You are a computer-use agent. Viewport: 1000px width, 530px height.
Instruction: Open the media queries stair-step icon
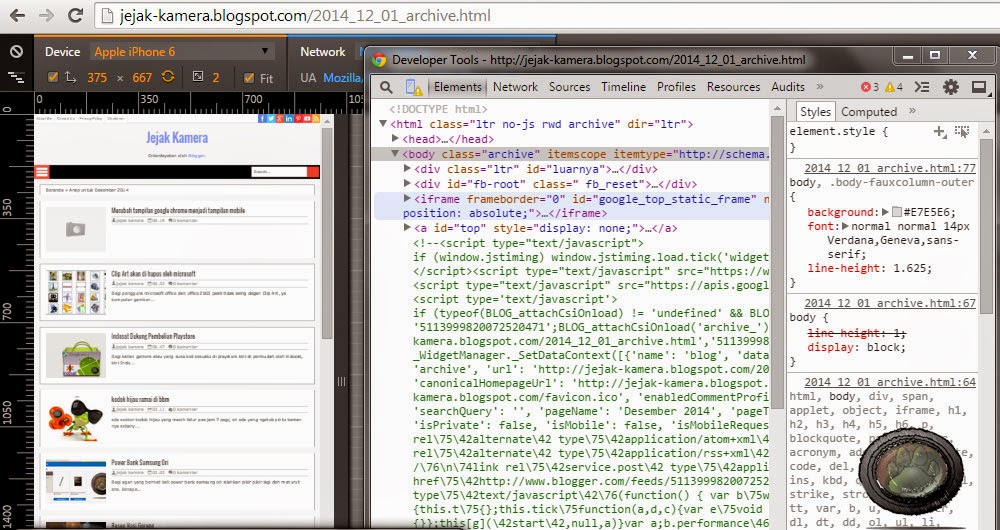17,78
